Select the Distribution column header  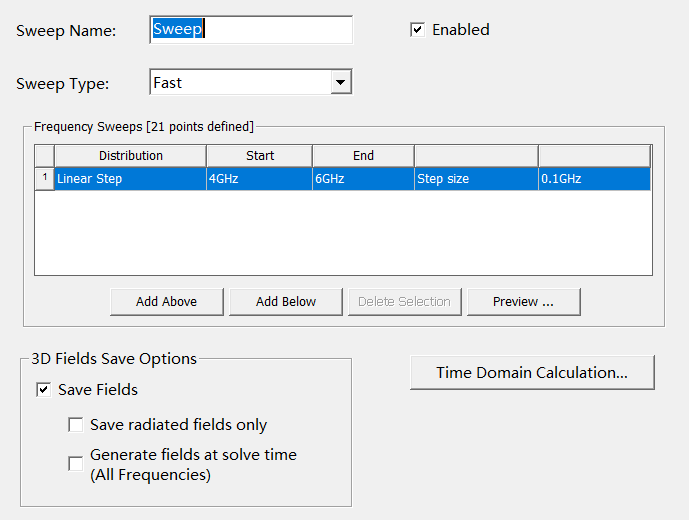click(x=131, y=156)
